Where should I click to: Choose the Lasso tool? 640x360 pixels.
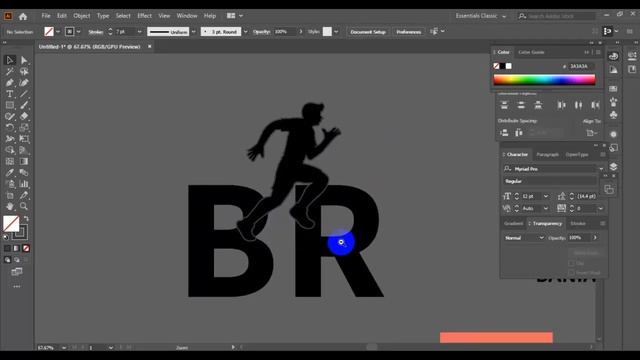(x=24, y=72)
